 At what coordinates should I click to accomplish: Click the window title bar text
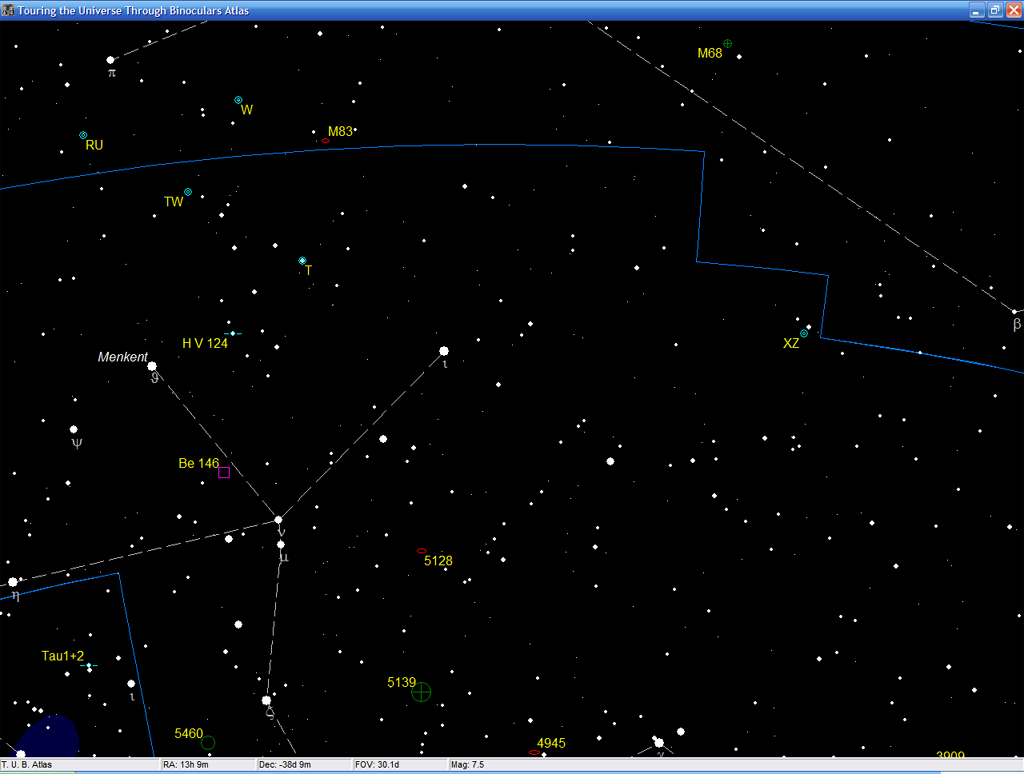click(133, 10)
